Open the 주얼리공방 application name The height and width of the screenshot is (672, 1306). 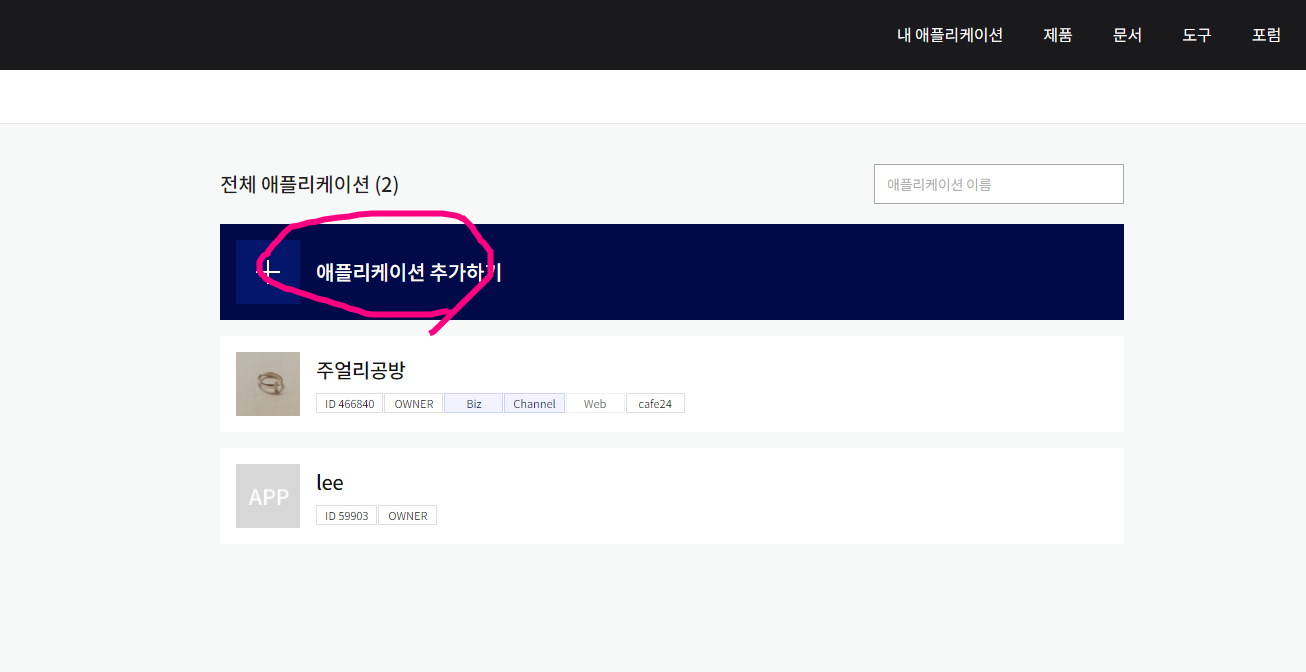click(361, 370)
